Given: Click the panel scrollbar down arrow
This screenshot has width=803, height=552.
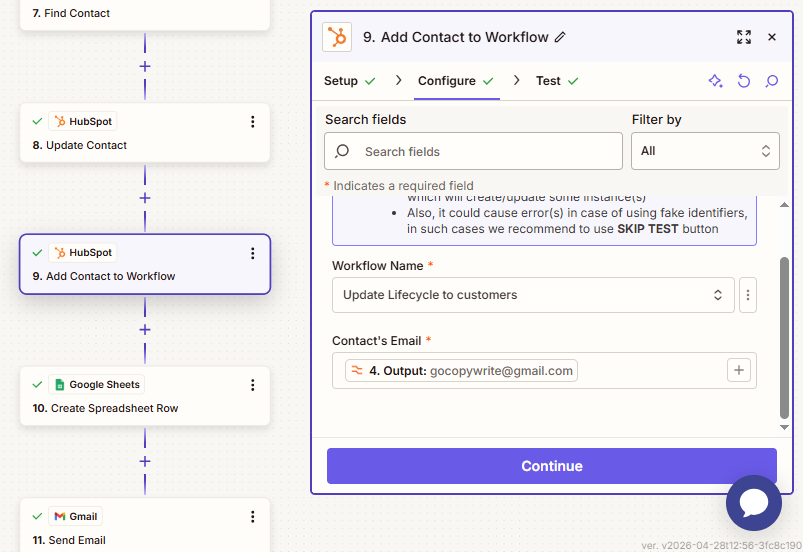Looking at the screenshot, I should 784,427.
